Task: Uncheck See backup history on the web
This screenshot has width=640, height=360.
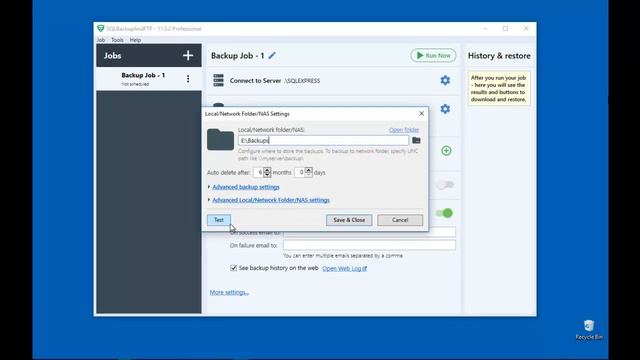Action: (233, 268)
